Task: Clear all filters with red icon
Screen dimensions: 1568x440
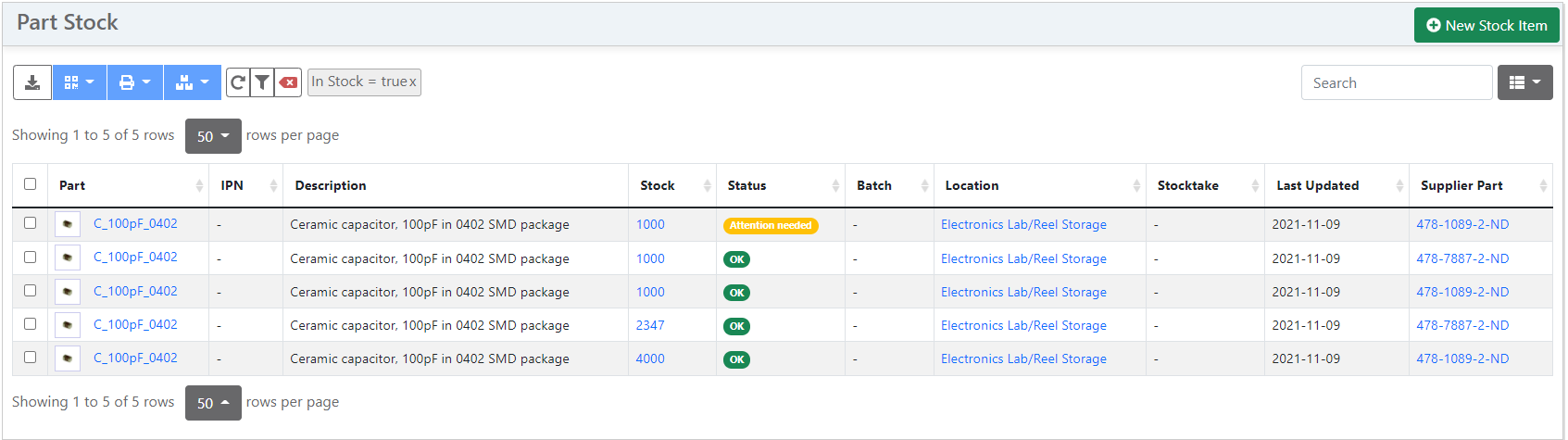Action: pos(289,82)
